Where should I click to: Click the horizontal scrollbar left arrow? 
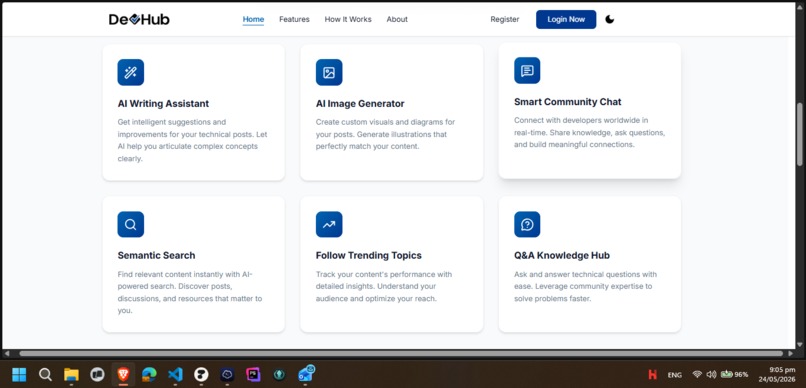(x=7, y=354)
